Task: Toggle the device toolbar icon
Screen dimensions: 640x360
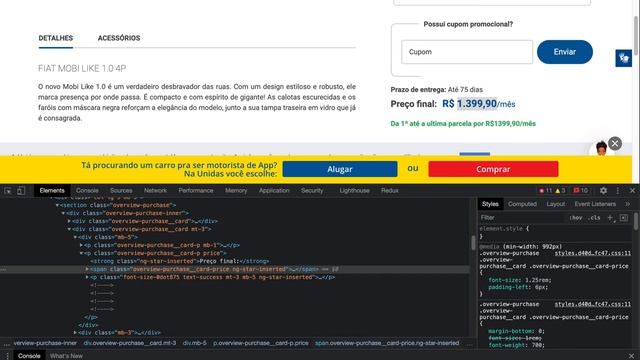Action: (x=21, y=191)
